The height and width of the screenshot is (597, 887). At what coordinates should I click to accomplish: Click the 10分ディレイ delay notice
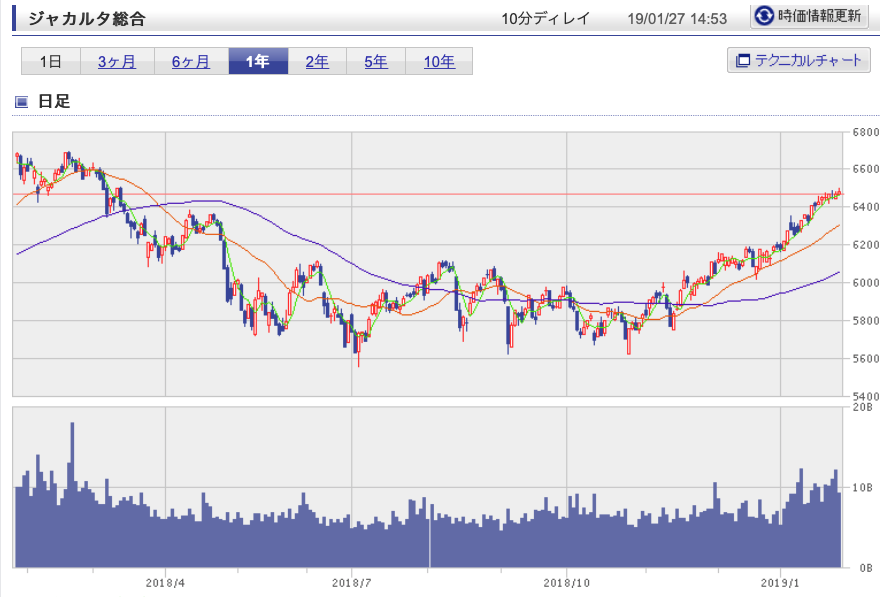tap(546, 18)
